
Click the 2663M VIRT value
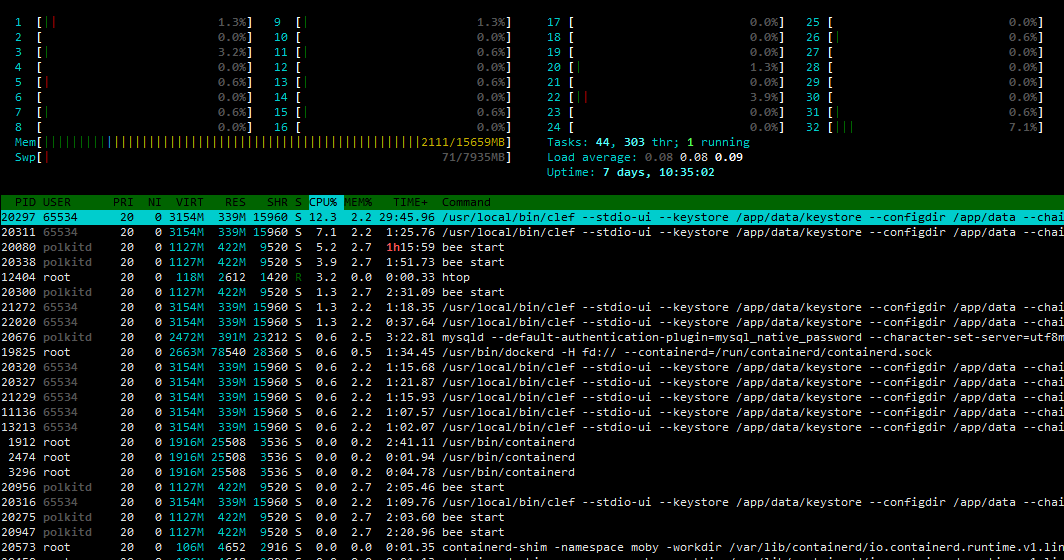(x=186, y=352)
